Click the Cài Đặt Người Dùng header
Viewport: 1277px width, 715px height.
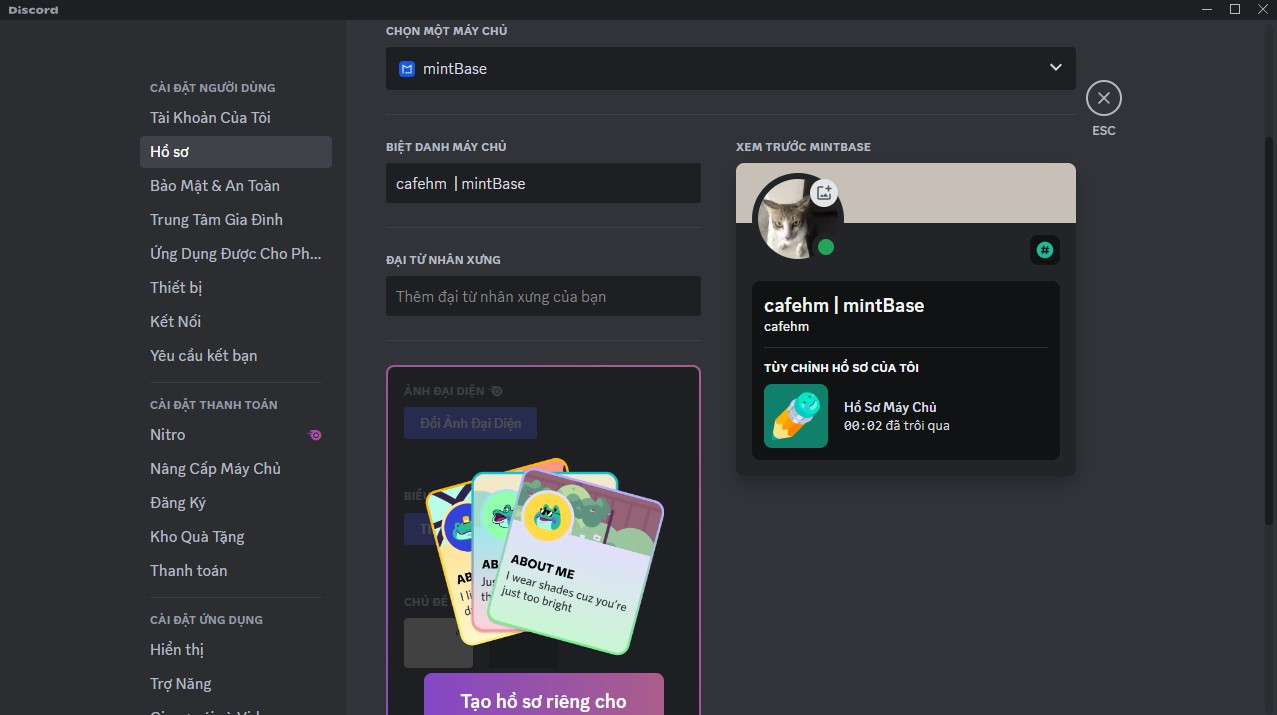(213, 88)
